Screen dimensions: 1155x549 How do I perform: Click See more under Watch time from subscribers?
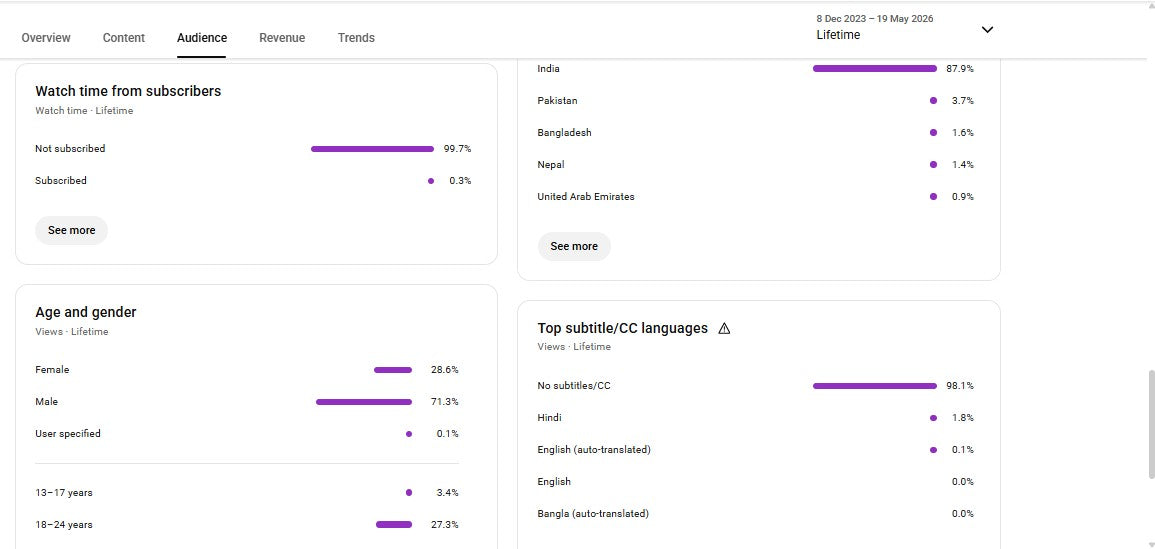click(71, 230)
